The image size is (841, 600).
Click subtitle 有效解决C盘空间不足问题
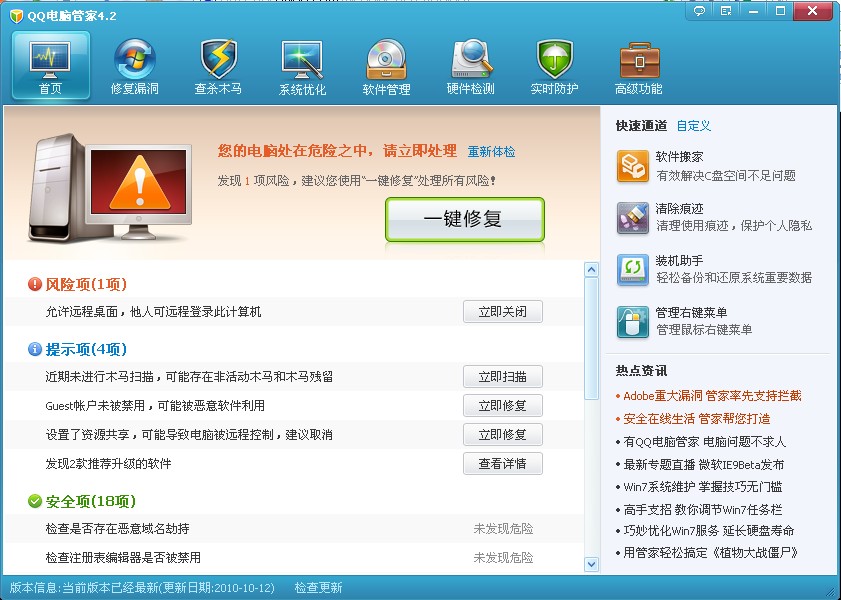pos(726,176)
